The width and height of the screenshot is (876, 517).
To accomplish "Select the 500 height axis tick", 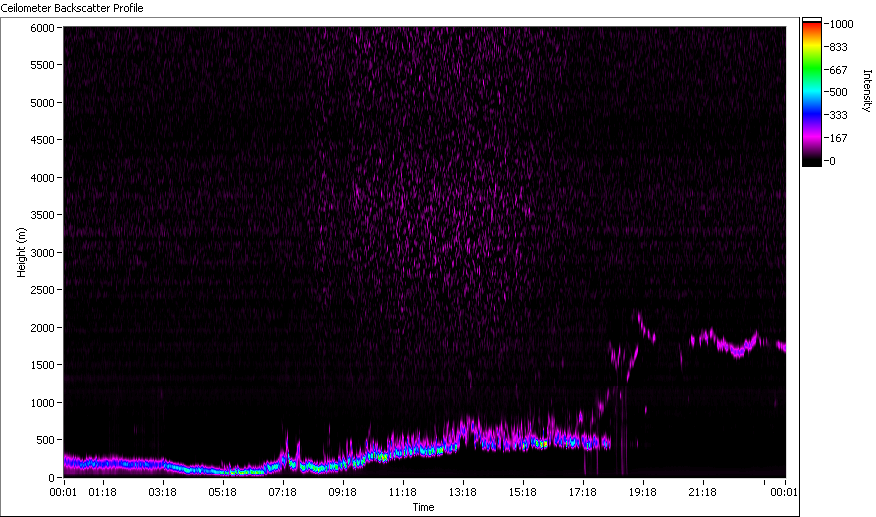I will point(45,440).
